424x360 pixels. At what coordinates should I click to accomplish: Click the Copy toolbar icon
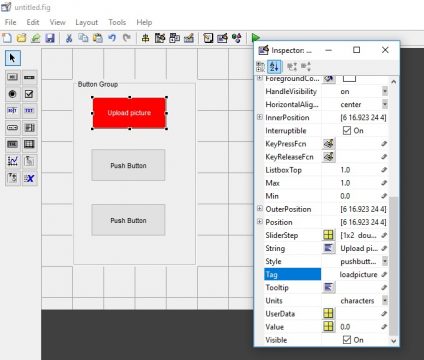[83, 38]
